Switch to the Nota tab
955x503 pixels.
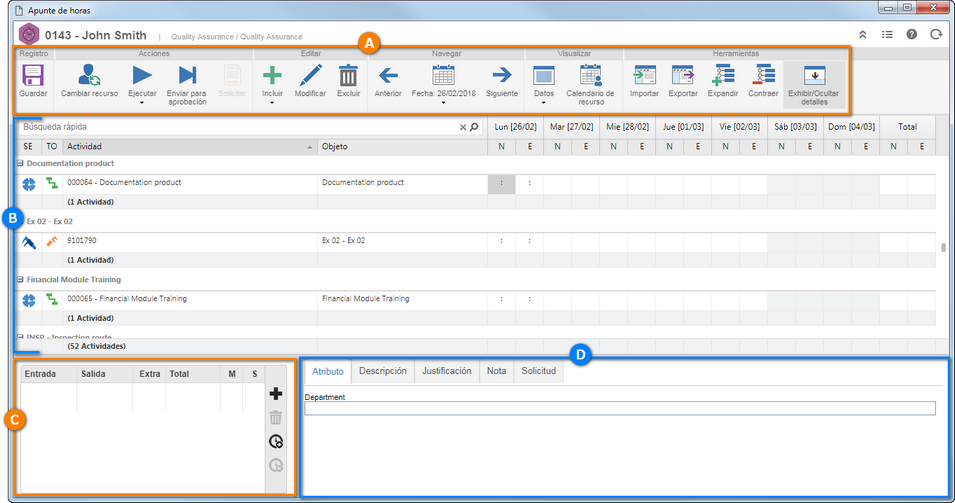point(496,371)
